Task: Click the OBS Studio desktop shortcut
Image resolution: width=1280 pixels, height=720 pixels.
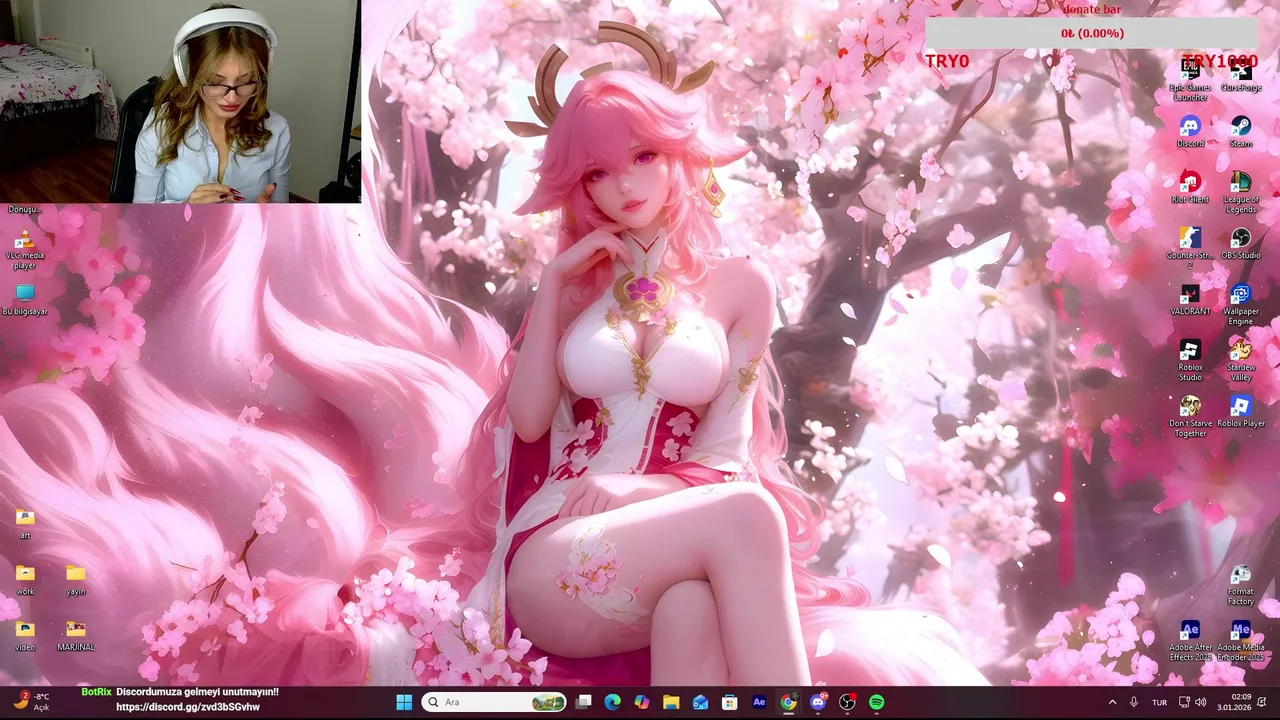Action: (1241, 243)
